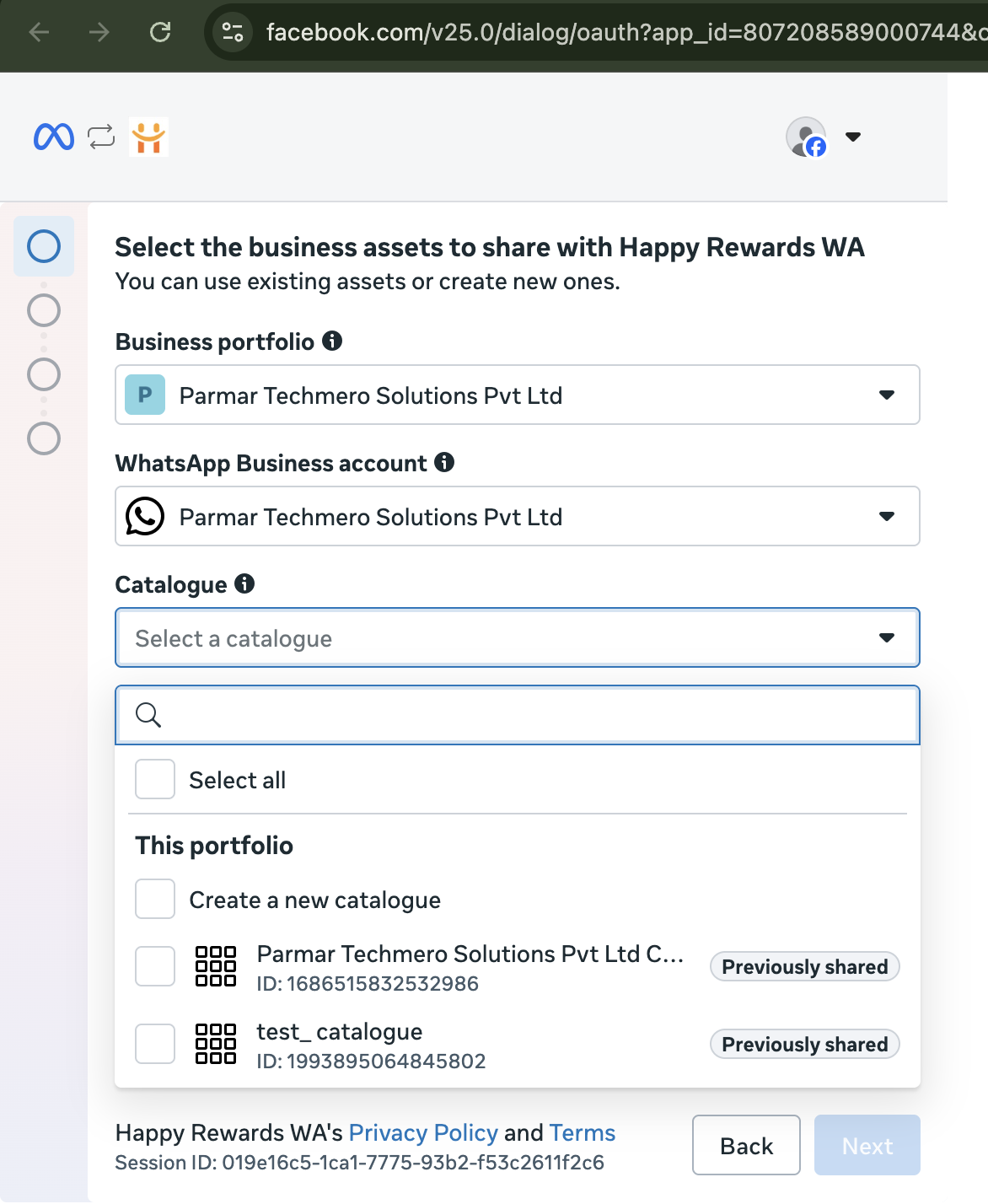Click the Session ID text
This screenshot has height=1204, width=988.
click(360, 1163)
